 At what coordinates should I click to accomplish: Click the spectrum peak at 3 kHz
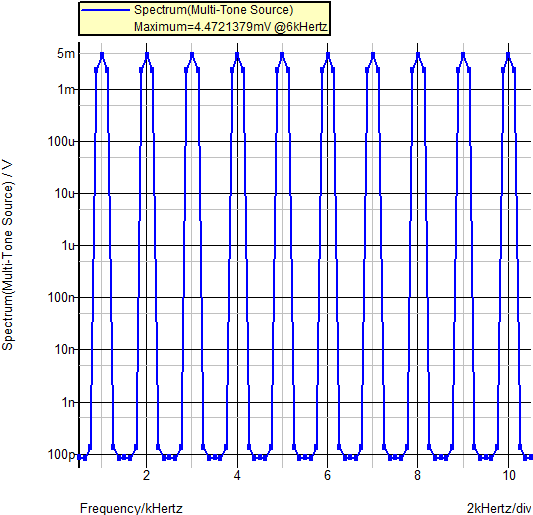[x=192, y=54]
